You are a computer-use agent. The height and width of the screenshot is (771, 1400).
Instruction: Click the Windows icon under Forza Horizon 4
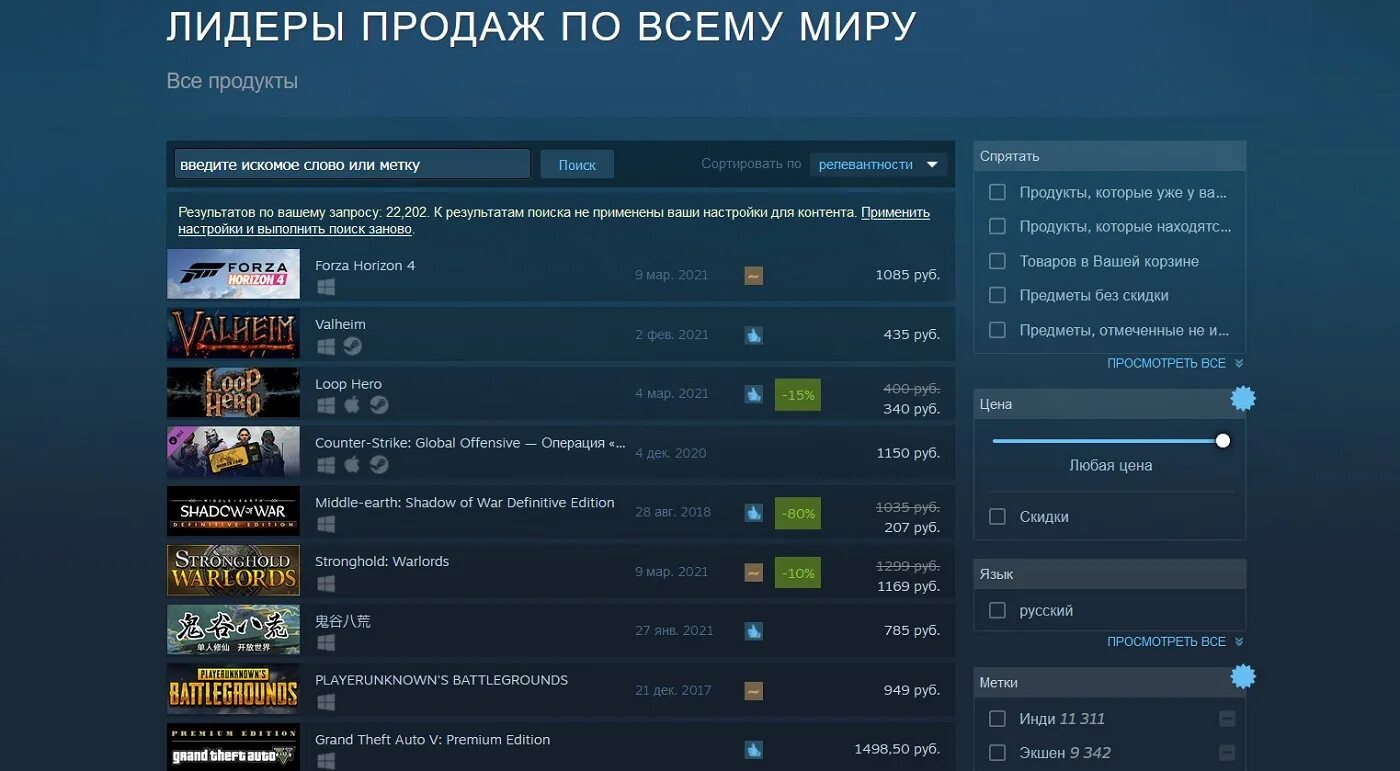[x=325, y=287]
